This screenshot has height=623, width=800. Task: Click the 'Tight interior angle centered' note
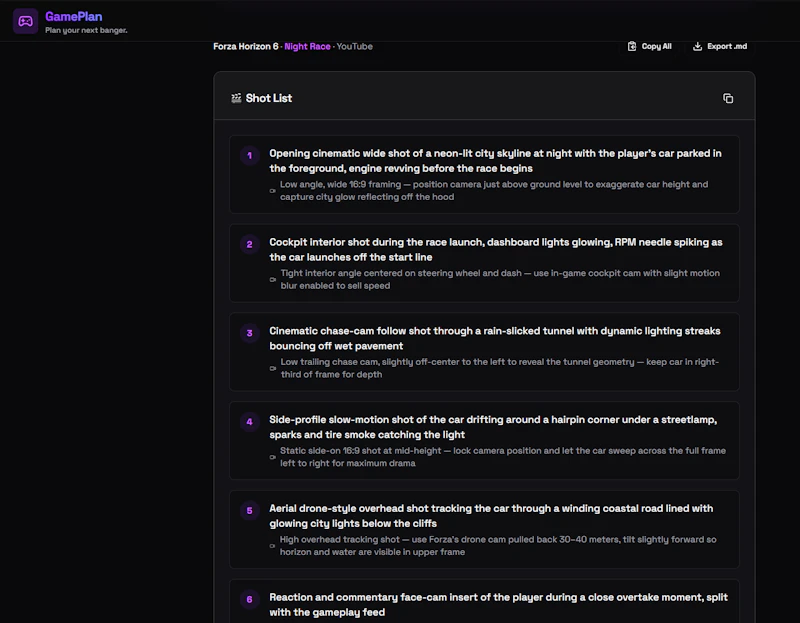click(x=500, y=279)
